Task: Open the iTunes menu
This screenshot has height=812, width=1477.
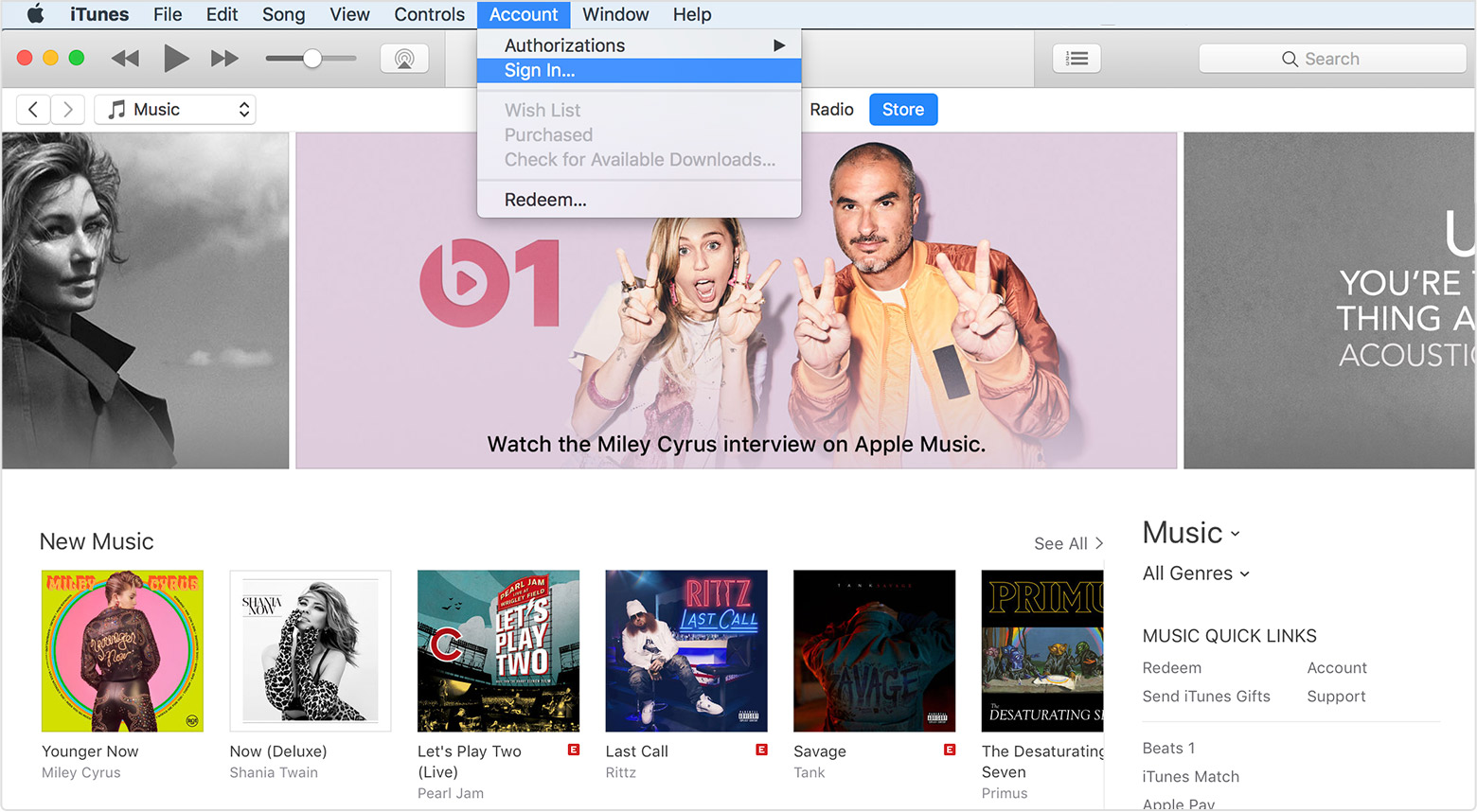Action: (x=99, y=14)
